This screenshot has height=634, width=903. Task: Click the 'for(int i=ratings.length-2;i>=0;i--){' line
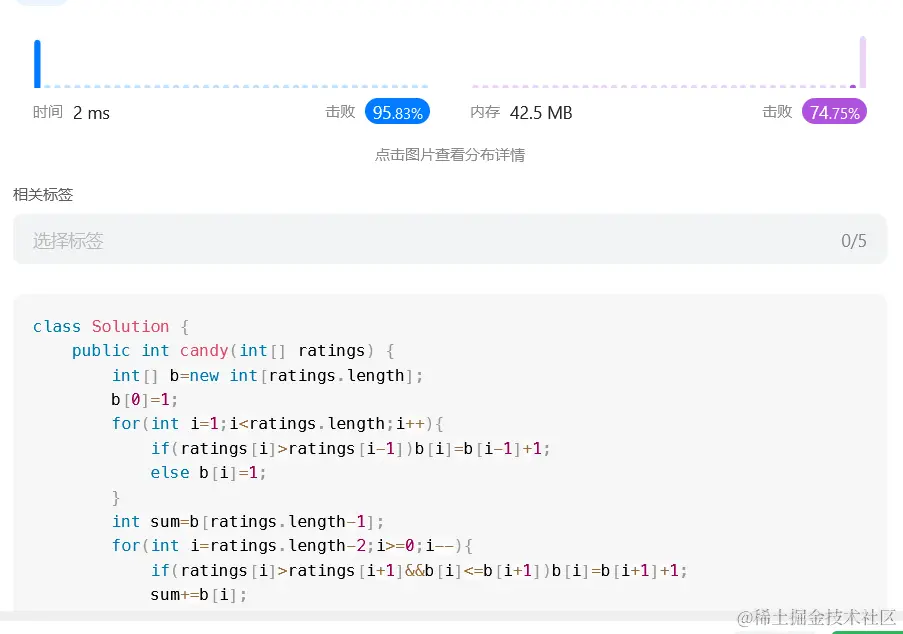click(x=292, y=546)
